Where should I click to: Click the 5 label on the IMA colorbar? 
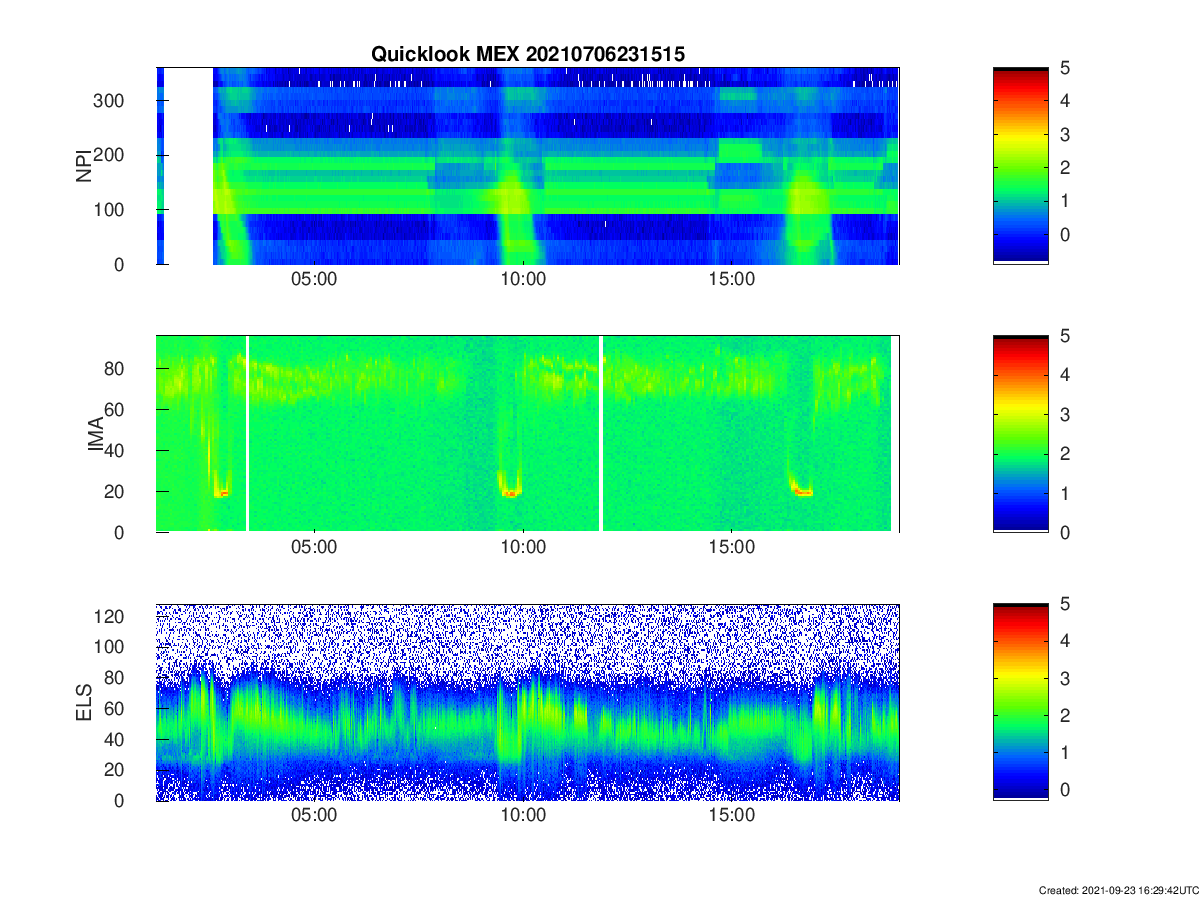coord(1064,336)
